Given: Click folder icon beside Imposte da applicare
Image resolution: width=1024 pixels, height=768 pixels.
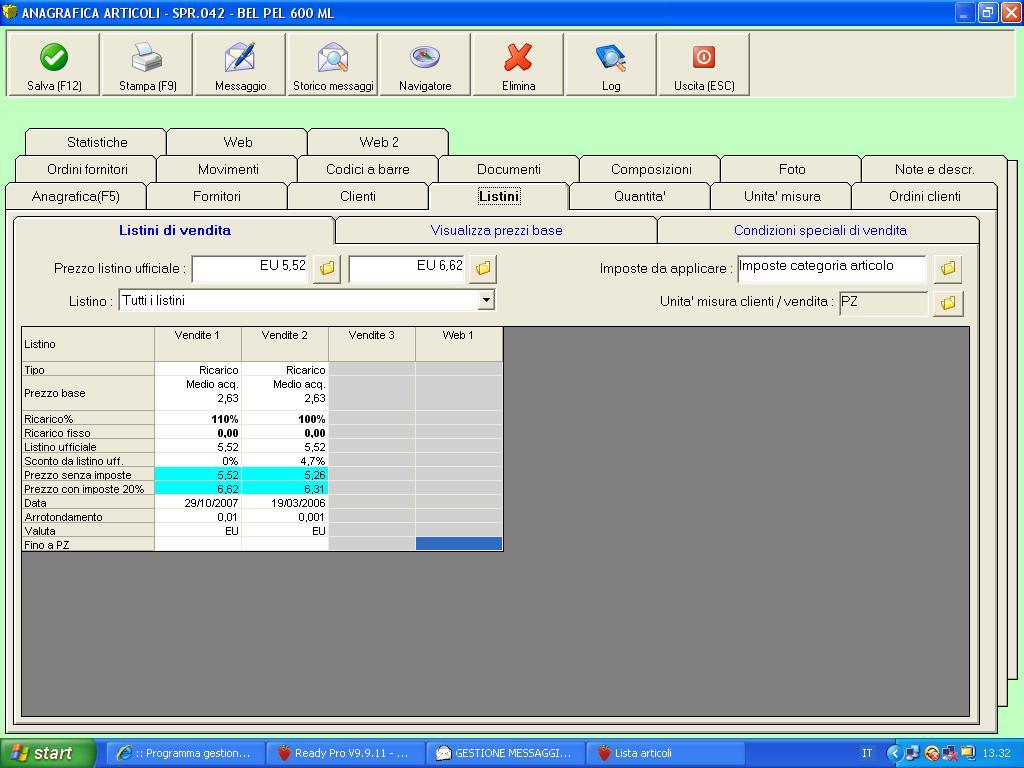Looking at the screenshot, I should tap(948, 268).
